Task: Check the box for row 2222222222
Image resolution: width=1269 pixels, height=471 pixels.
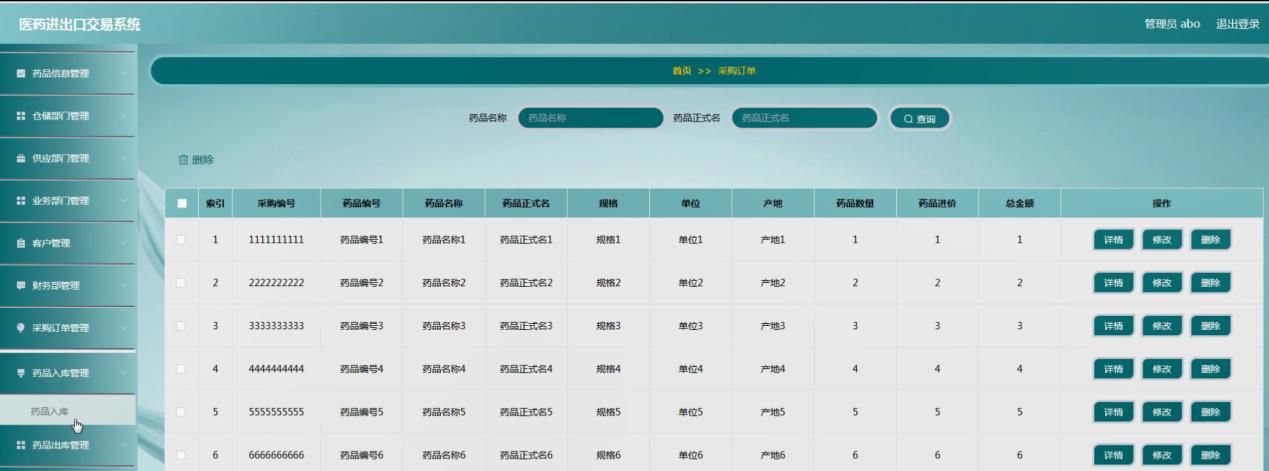Action: click(181, 283)
